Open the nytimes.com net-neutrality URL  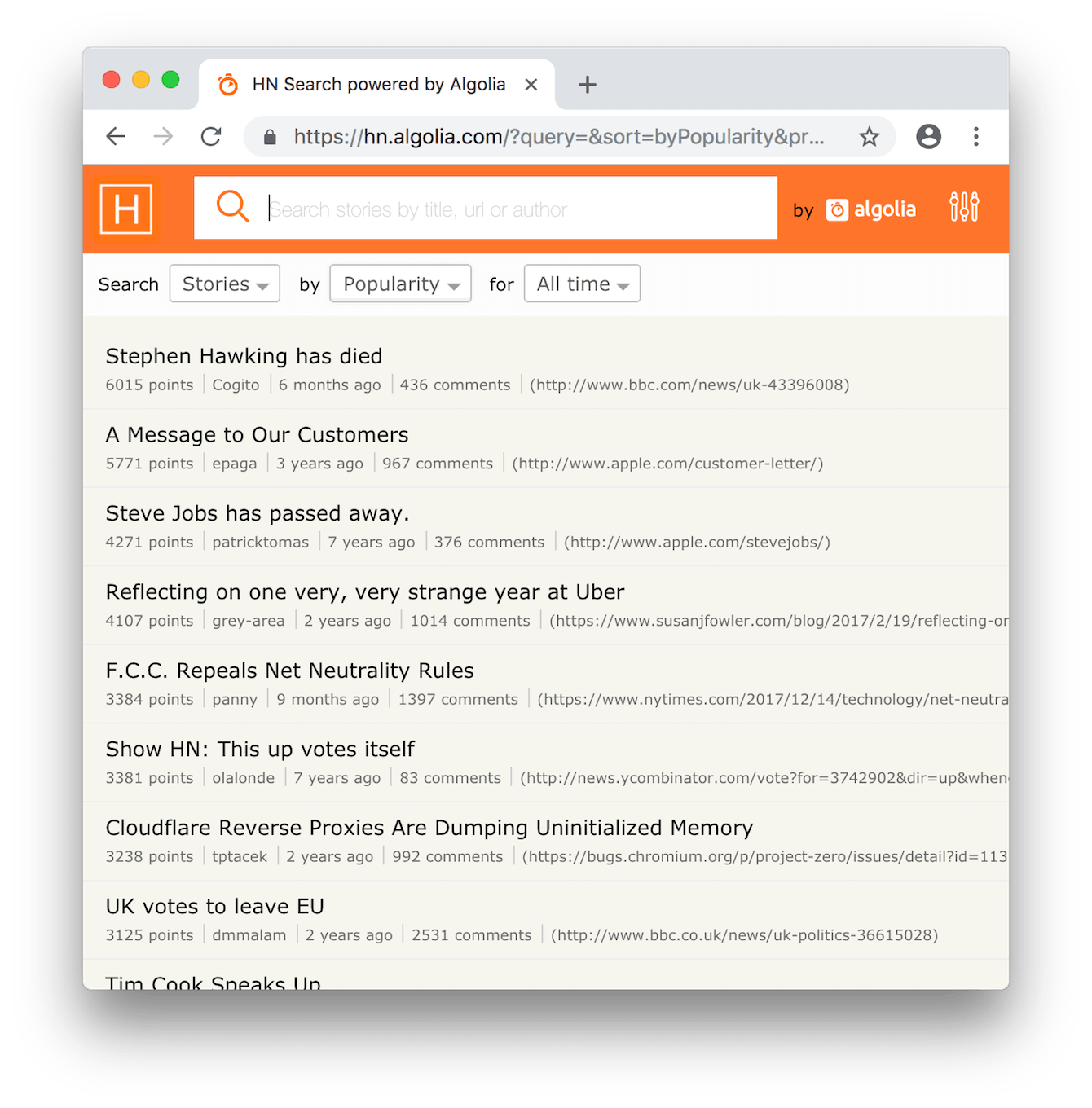point(773,699)
